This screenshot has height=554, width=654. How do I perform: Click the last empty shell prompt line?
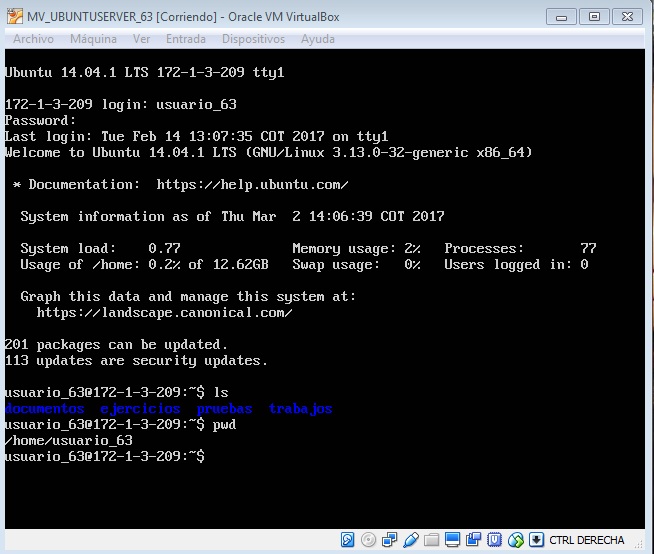pyautogui.click(x=105, y=456)
